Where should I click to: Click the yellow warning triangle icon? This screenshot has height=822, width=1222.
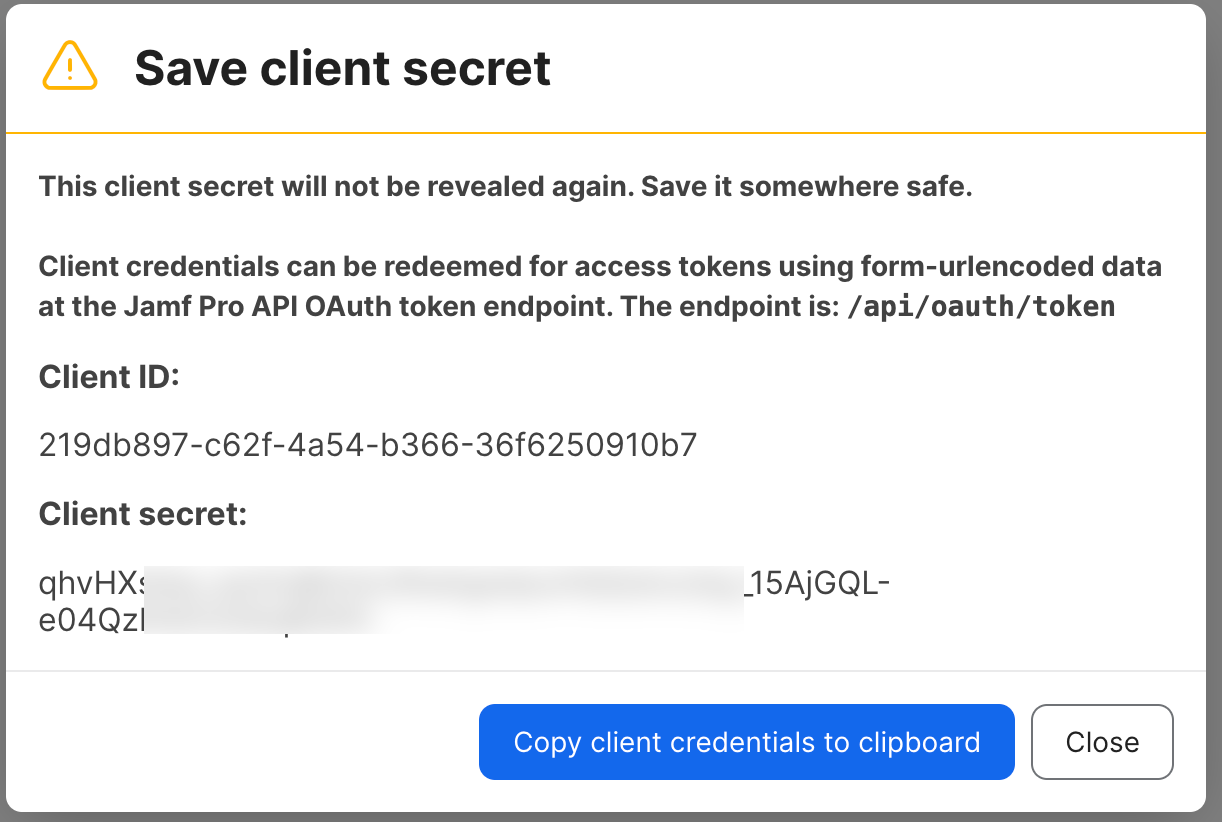tap(70, 67)
